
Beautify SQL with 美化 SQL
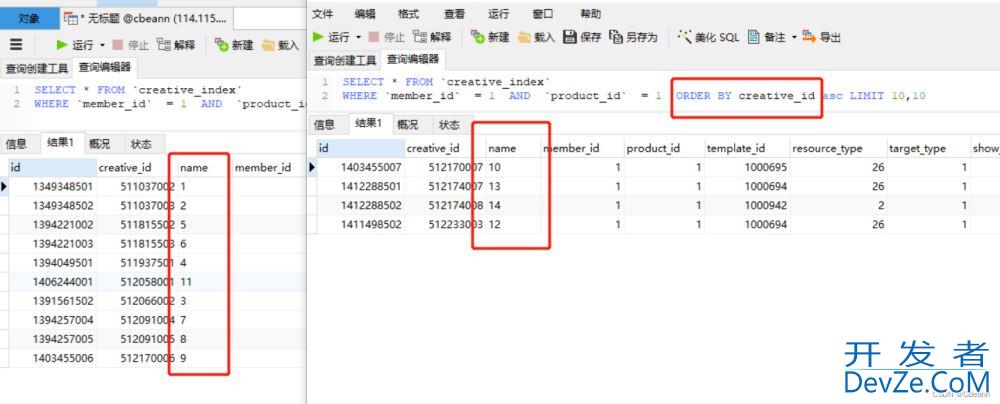tap(709, 37)
